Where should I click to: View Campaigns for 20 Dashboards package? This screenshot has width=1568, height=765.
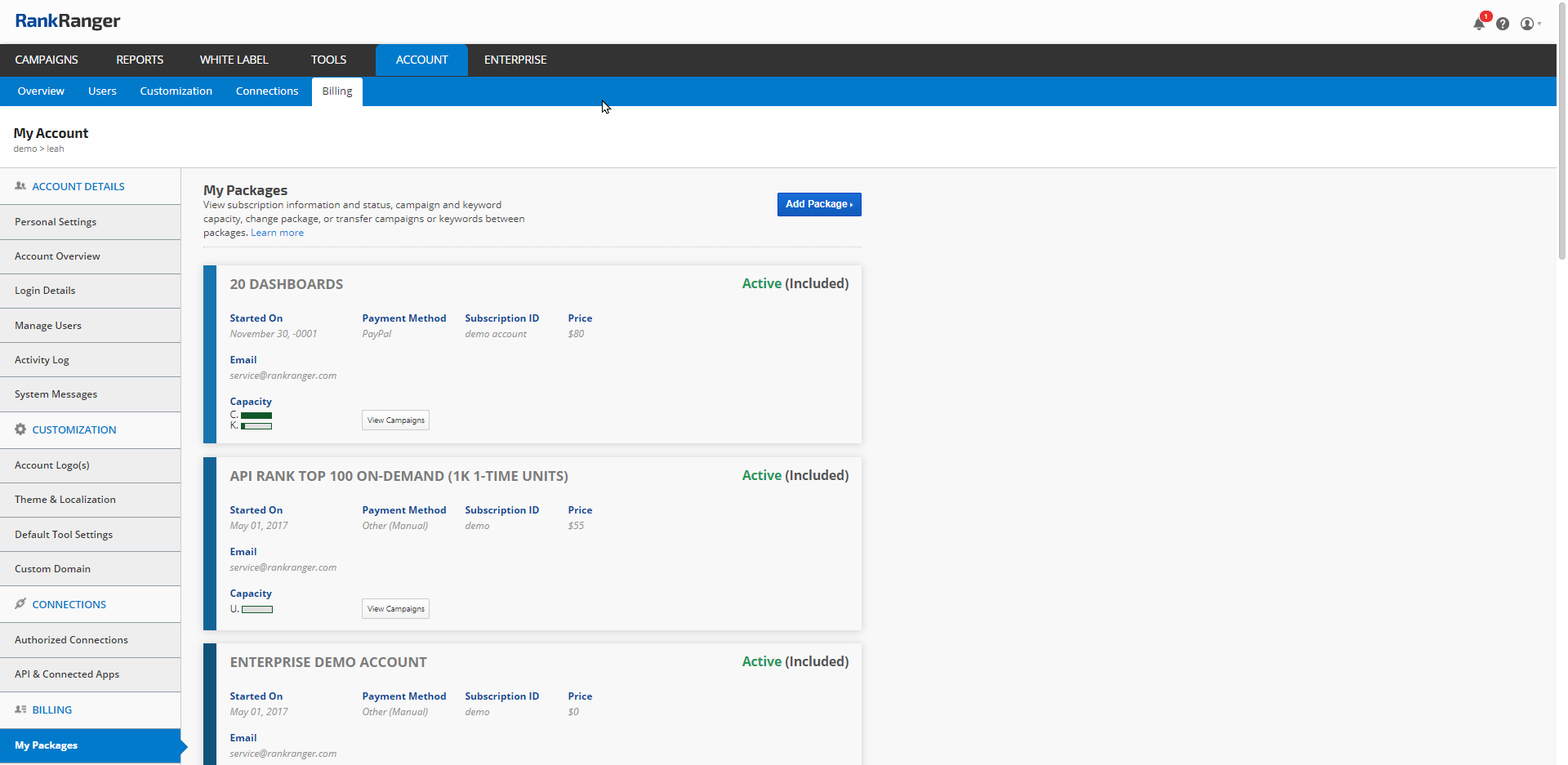point(395,420)
